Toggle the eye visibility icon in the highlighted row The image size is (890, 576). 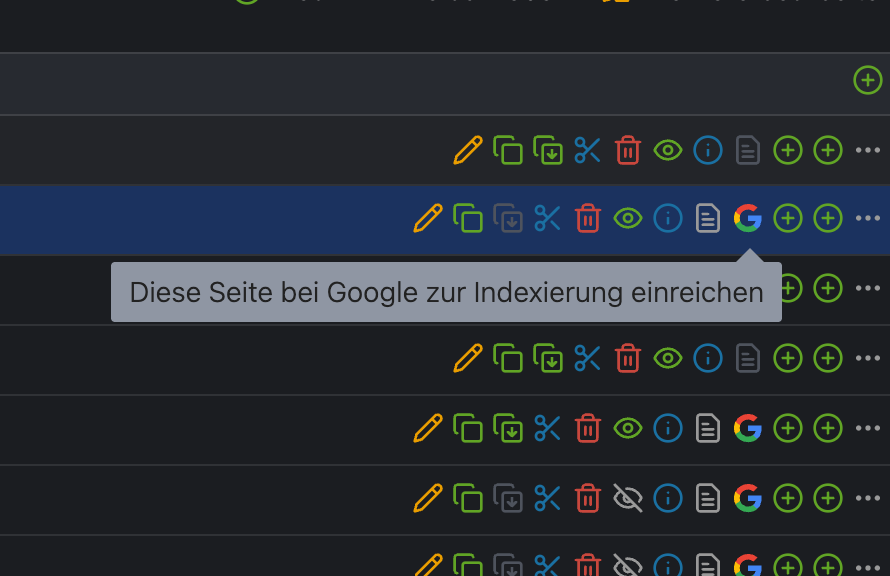pos(628,218)
